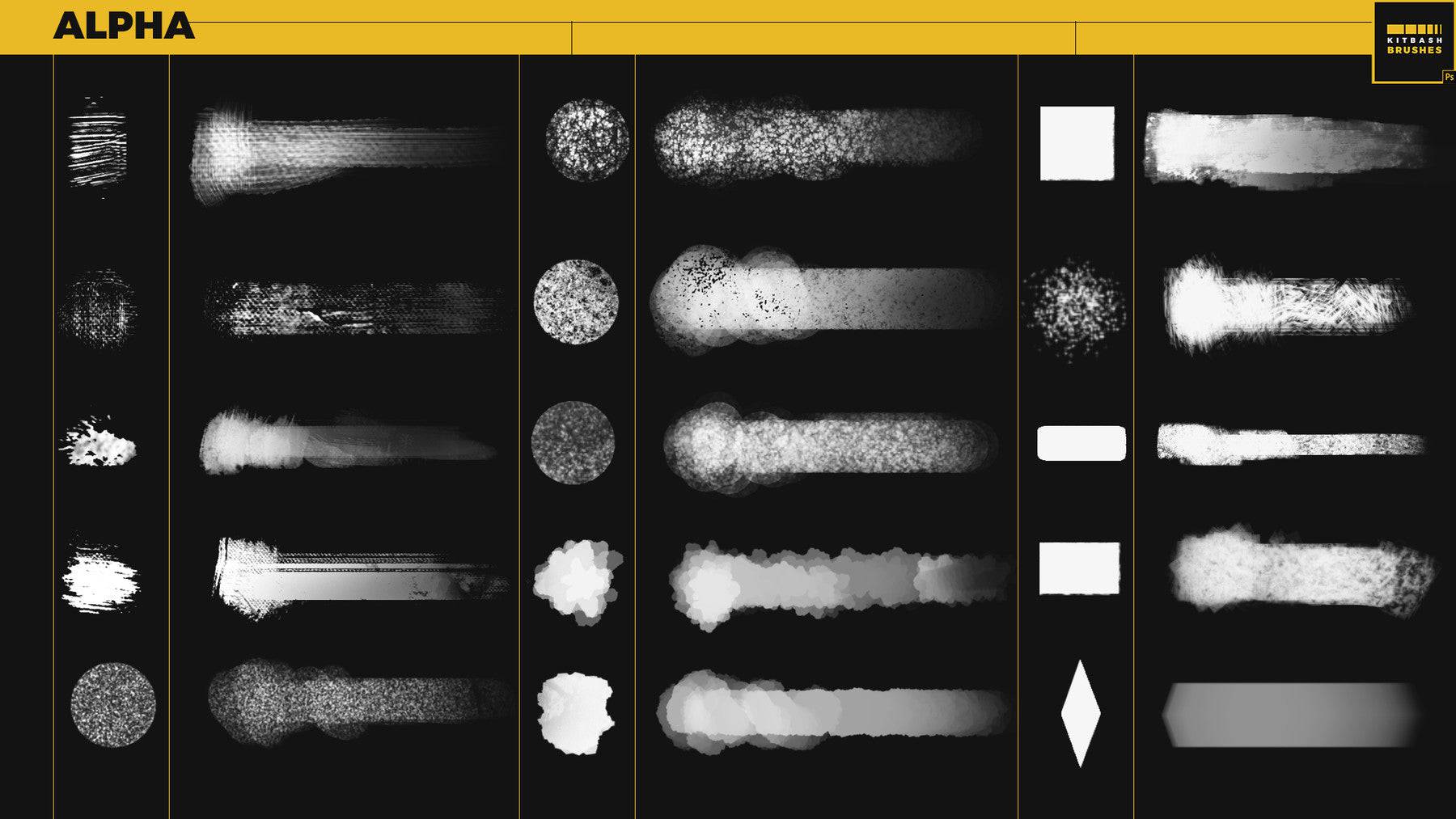Click the feathered fading smear stroke preview
This screenshot has height=819, width=1456.
(x=348, y=441)
